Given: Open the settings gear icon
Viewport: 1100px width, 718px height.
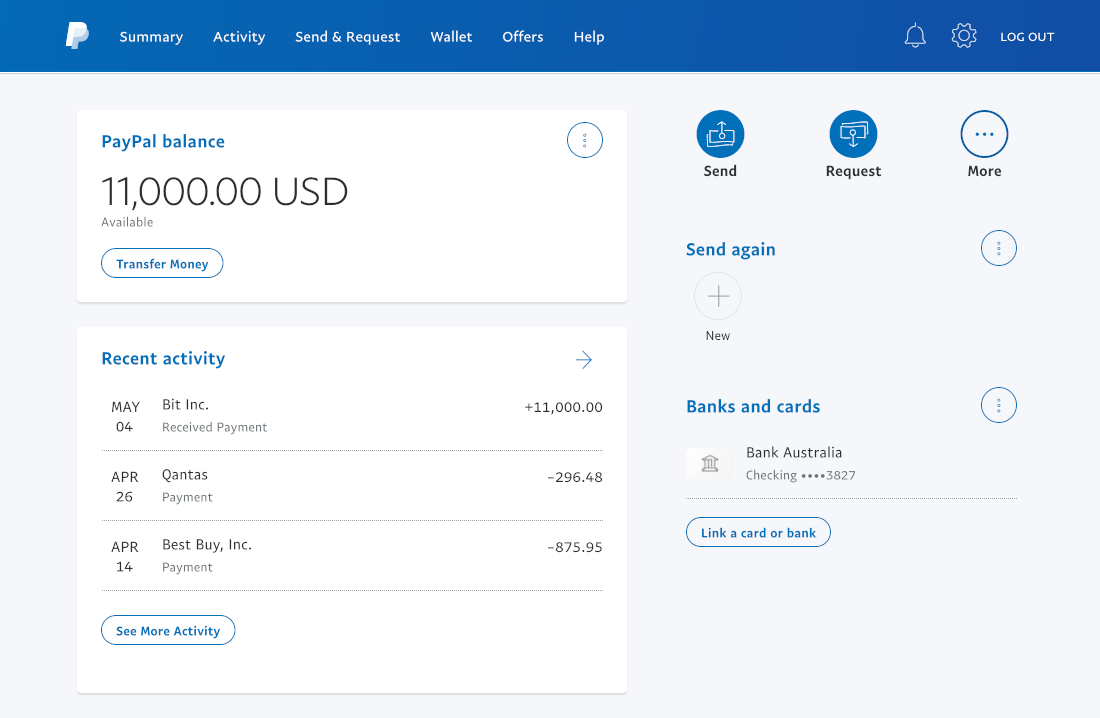Looking at the screenshot, I should click(964, 36).
